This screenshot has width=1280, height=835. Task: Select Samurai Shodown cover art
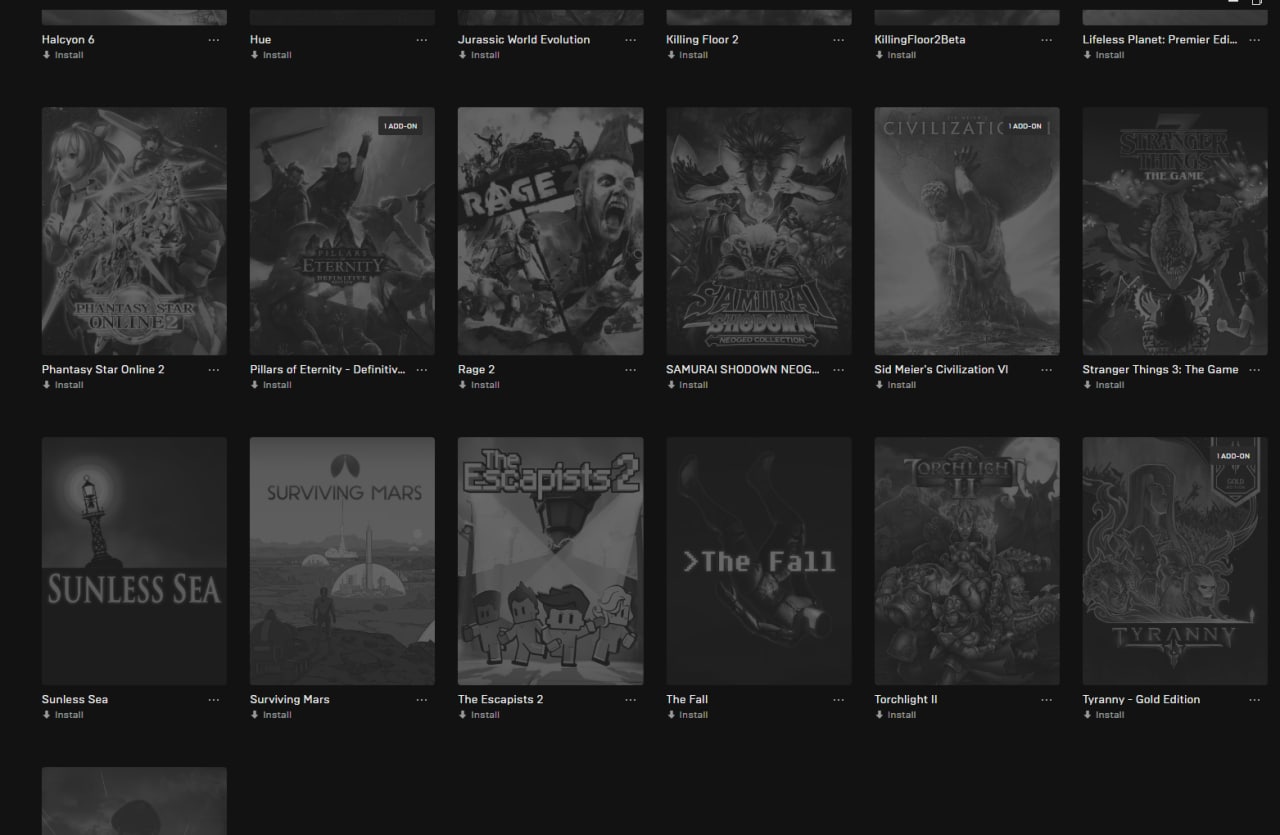759,231
